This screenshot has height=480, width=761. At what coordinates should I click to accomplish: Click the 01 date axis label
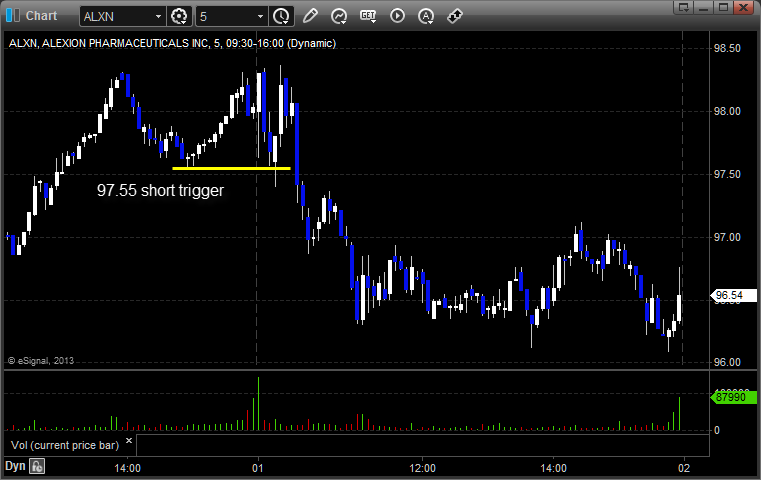(x=258, y=468)
